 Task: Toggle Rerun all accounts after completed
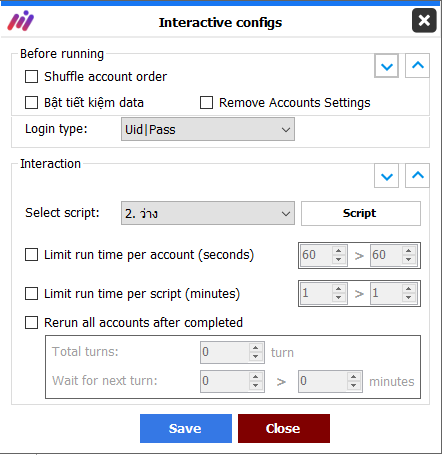pyautogui.click(x=32, y=322)
